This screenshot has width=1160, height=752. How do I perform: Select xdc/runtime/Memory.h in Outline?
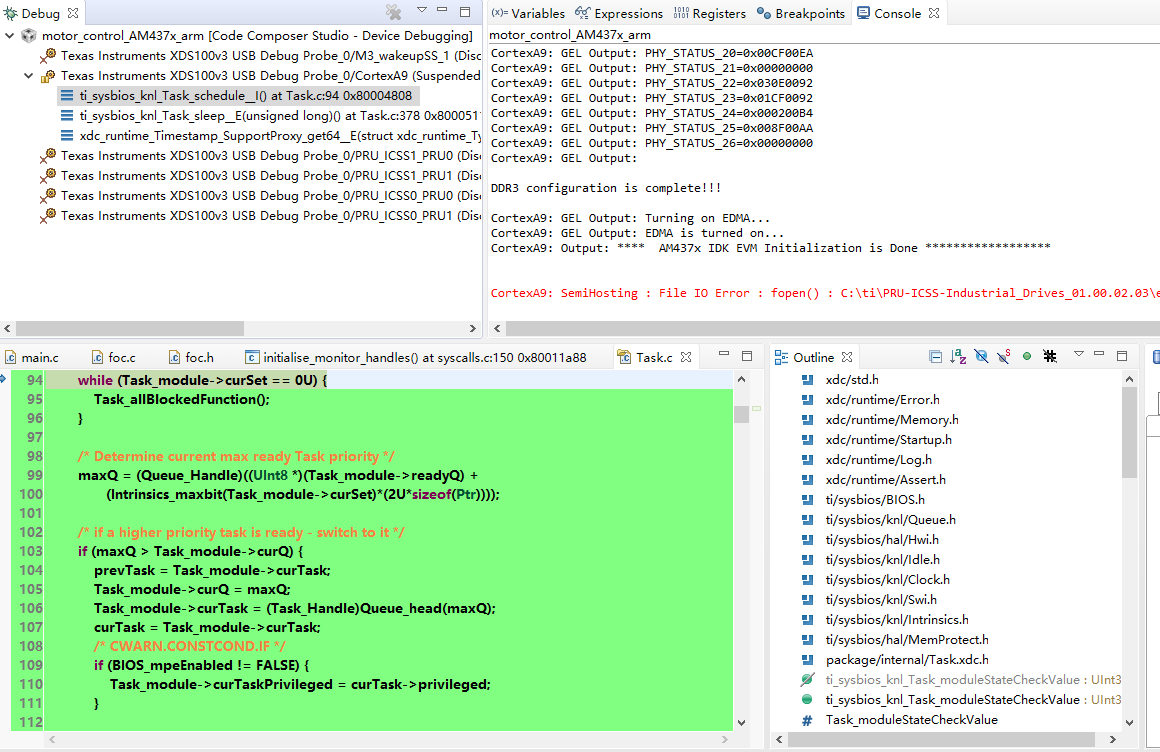(891, 420)
